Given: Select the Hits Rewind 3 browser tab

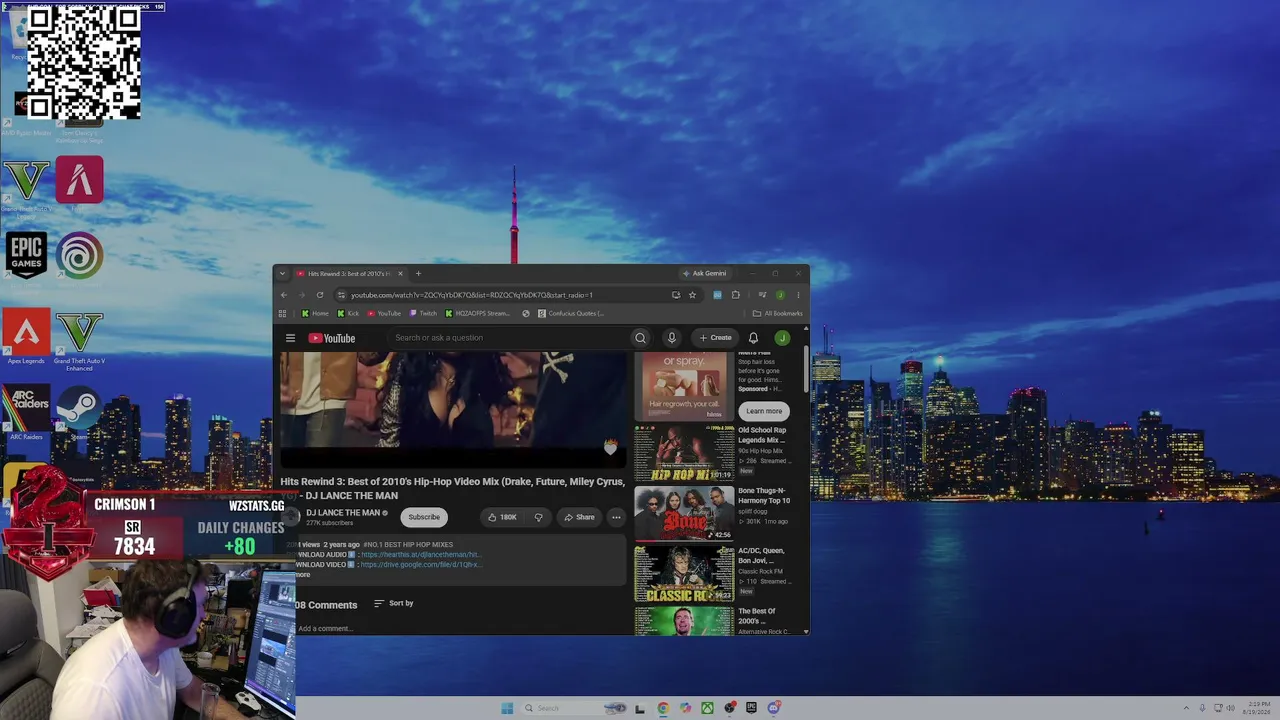Looking at the screenshot, I should [350, 274].
